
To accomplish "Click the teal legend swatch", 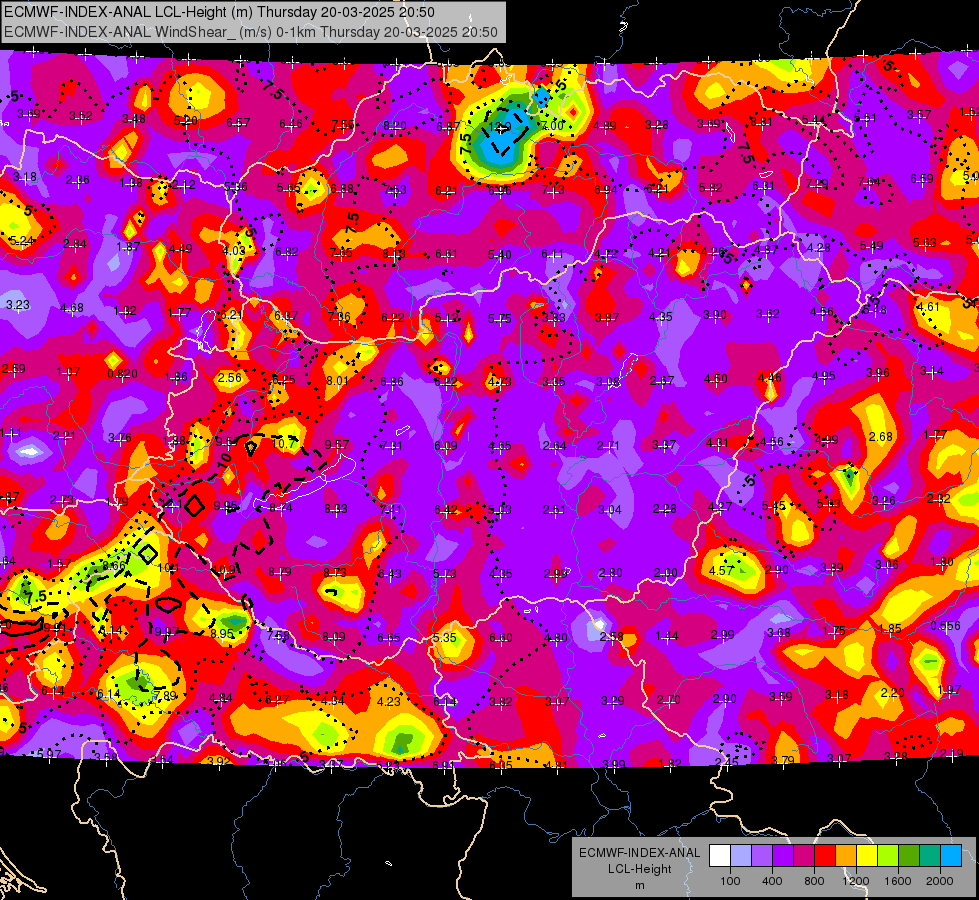I will [x=930, y=856].
